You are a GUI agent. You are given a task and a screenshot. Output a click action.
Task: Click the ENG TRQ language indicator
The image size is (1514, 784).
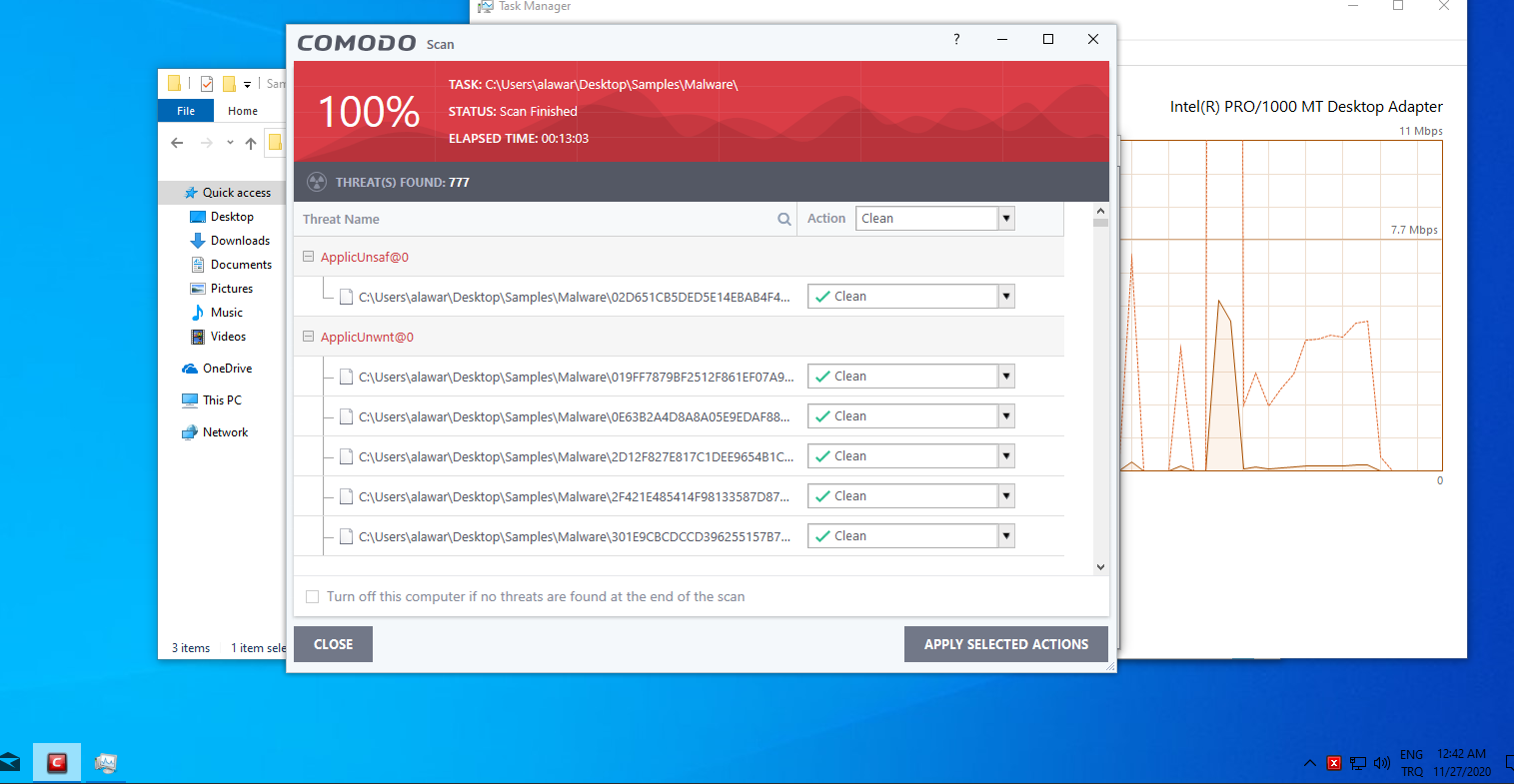1411,763
